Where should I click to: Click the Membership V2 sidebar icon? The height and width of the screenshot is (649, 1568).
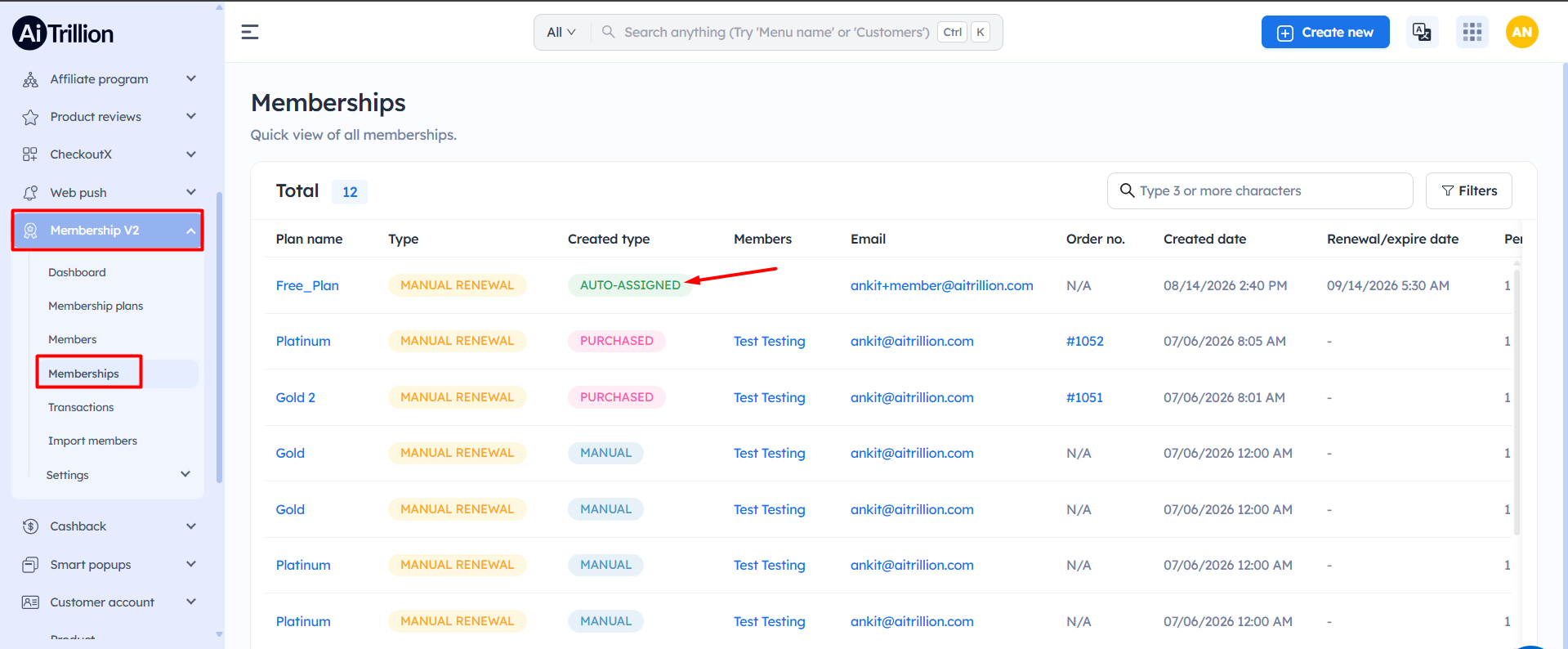click(x=30, y=231)
